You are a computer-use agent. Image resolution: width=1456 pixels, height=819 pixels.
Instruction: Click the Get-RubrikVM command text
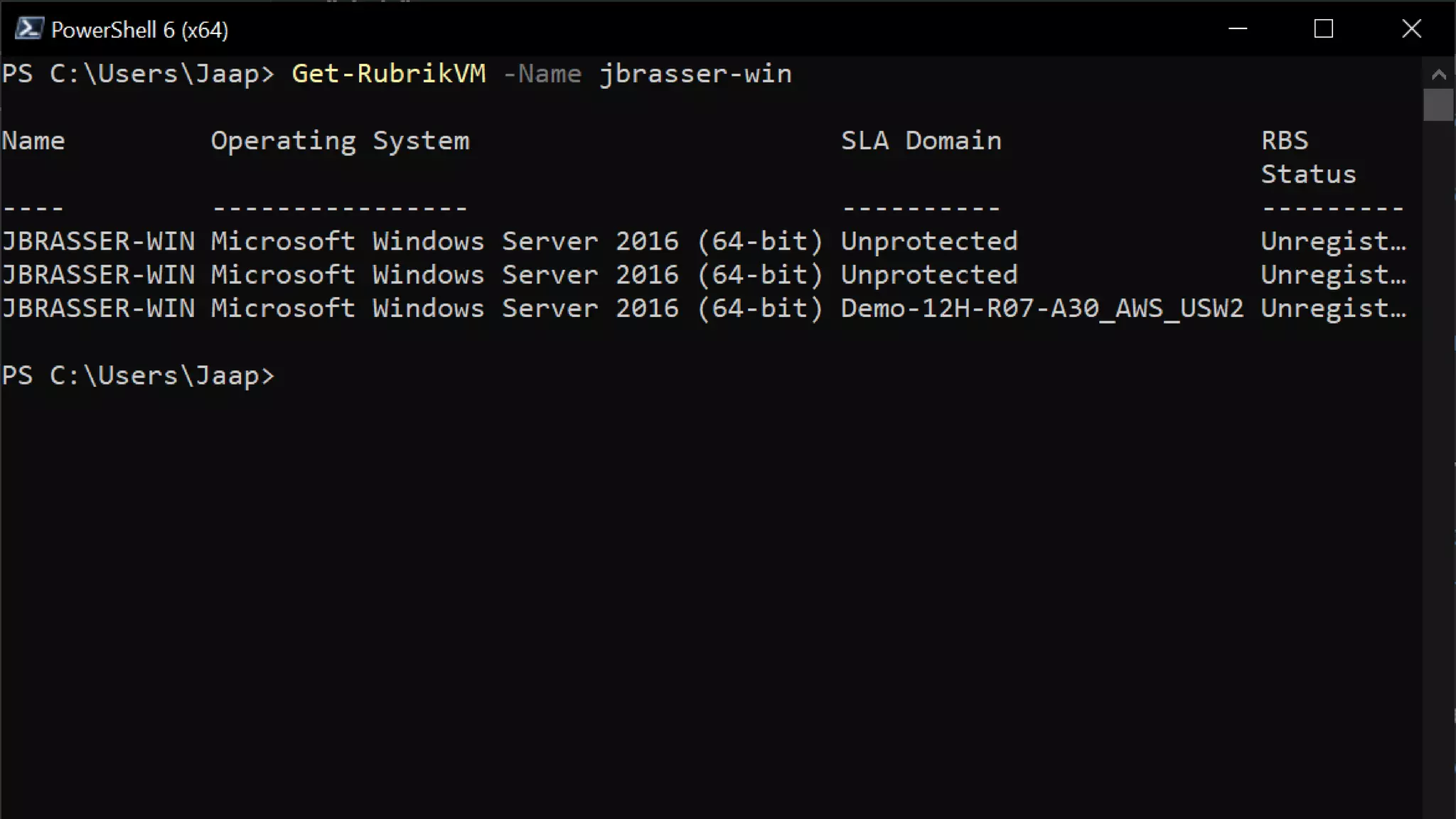pos(388,74)
